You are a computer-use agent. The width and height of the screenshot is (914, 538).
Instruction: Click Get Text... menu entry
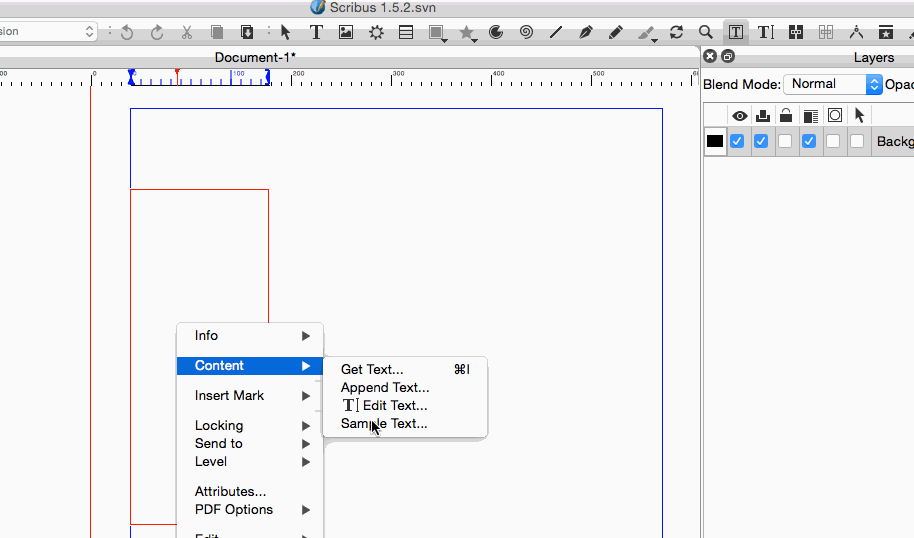(372, 370)
